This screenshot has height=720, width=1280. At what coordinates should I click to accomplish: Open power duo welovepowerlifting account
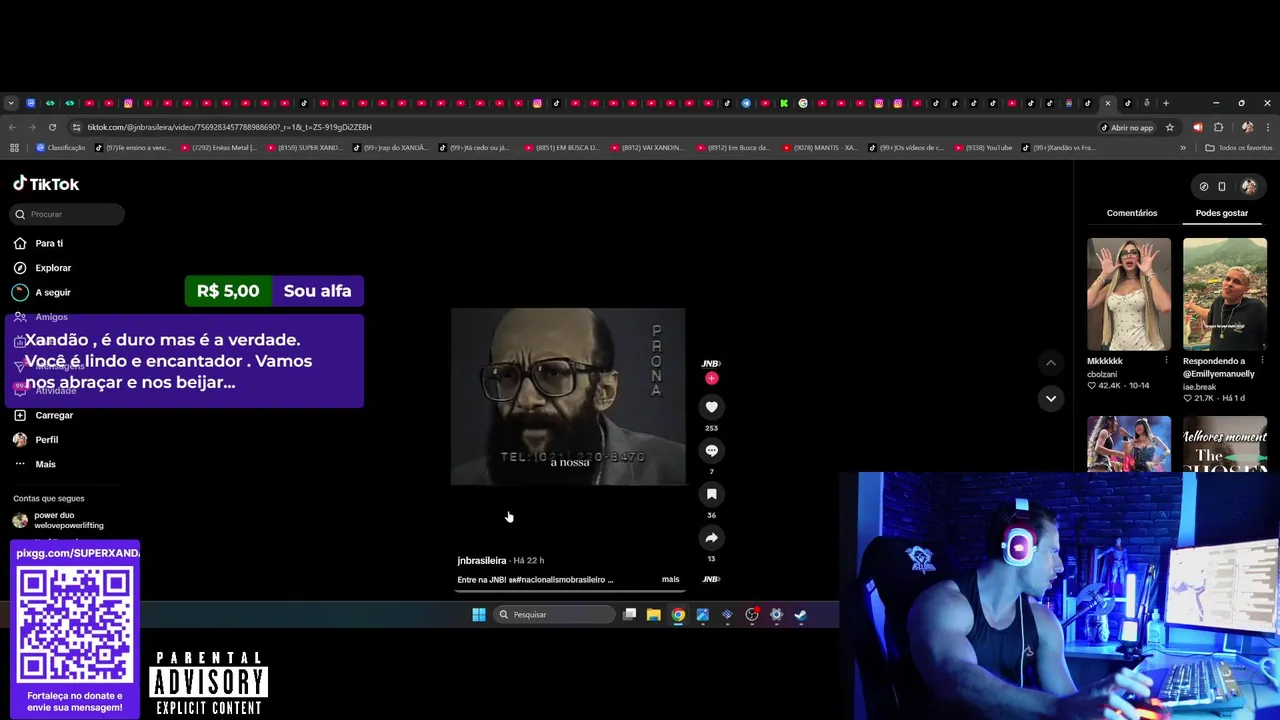coord(68,520)
